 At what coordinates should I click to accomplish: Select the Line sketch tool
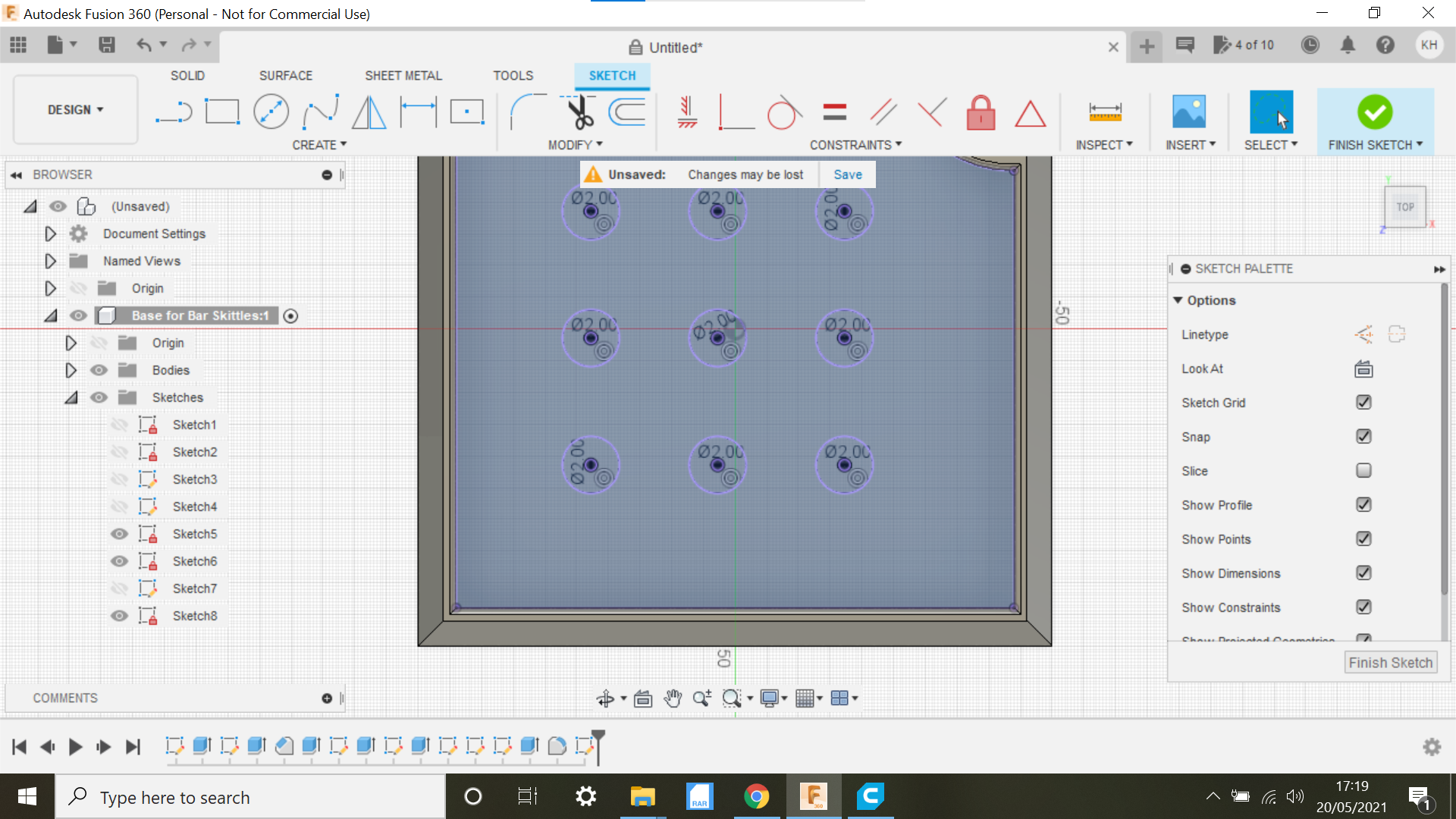[172, 112]
